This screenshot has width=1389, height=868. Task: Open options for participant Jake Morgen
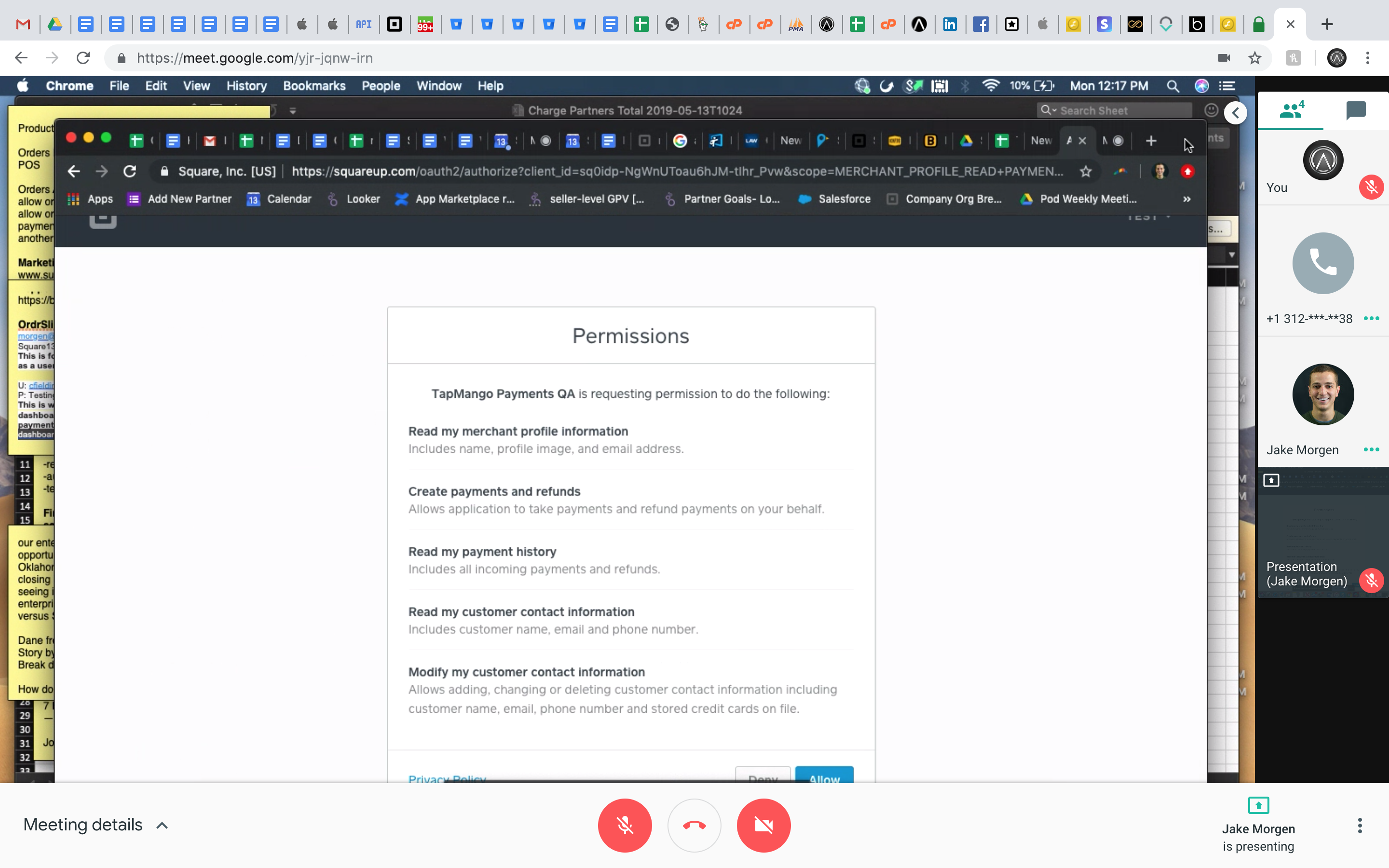point(1371,449)
